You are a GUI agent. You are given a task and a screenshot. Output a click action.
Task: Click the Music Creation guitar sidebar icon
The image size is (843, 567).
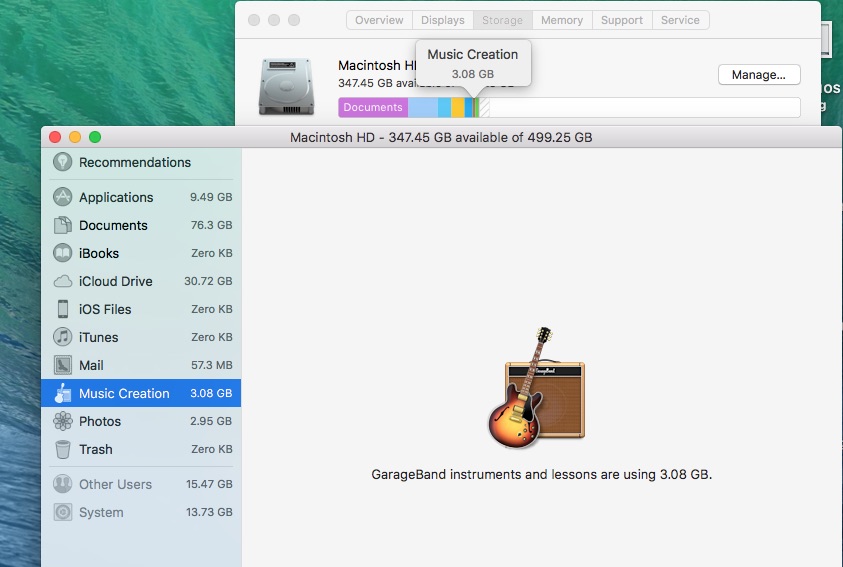[x=62, y=393]
